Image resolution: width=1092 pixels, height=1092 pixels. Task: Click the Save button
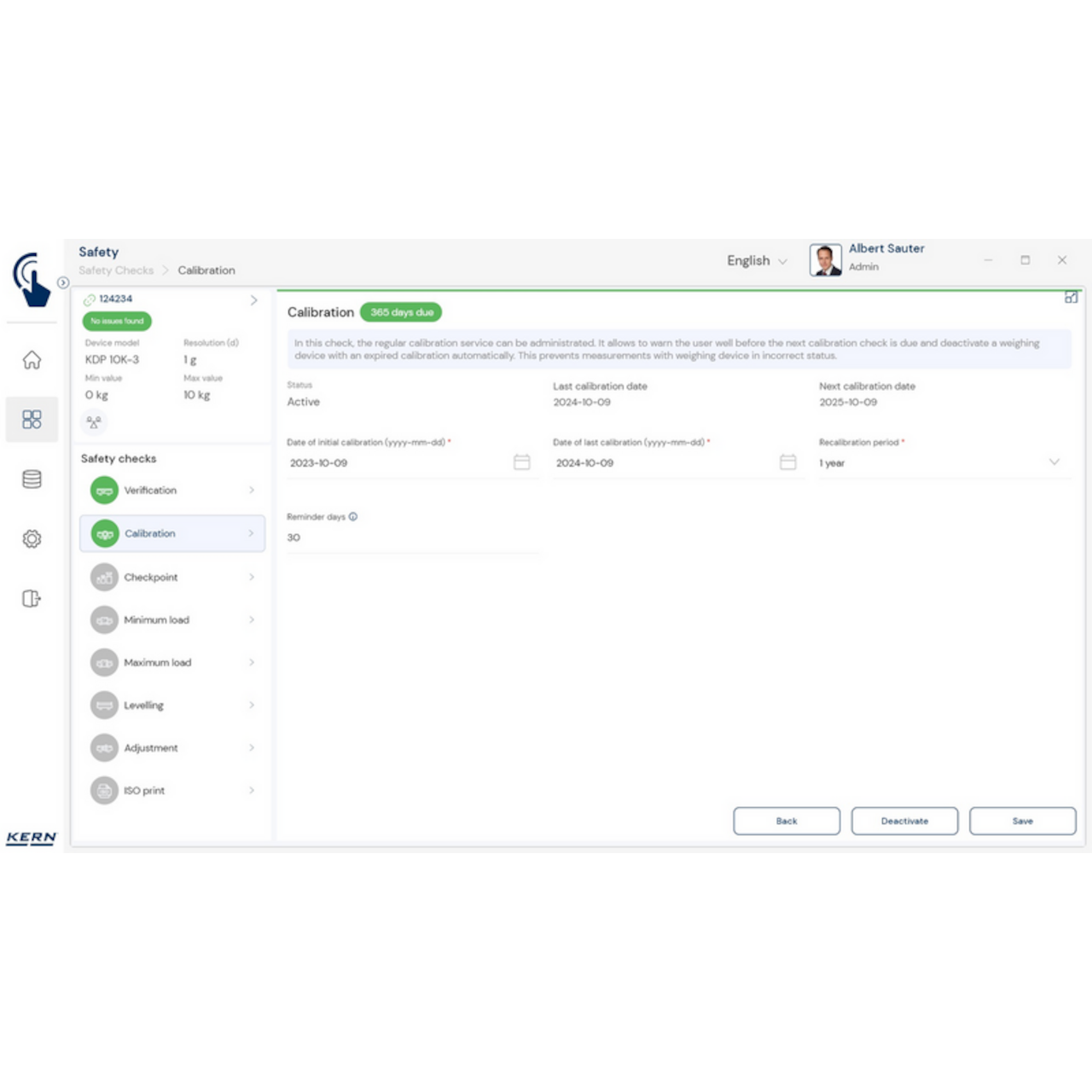click(1022, 820)
